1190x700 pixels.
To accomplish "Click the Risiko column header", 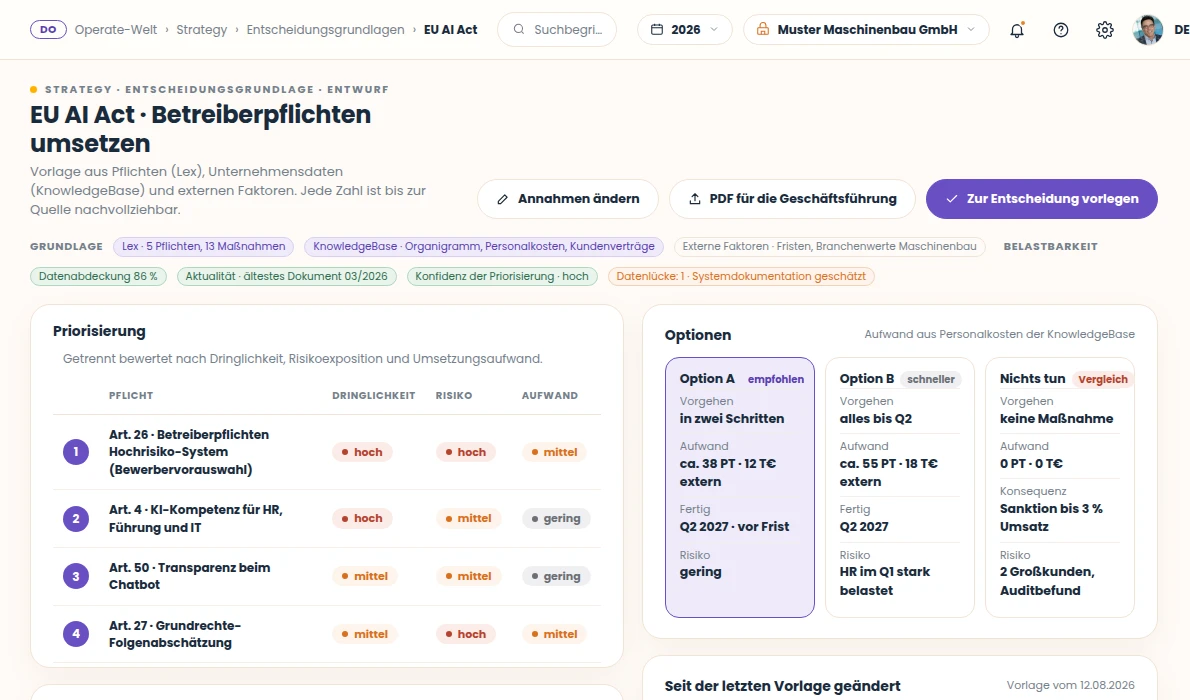I will tap(454, 396).
